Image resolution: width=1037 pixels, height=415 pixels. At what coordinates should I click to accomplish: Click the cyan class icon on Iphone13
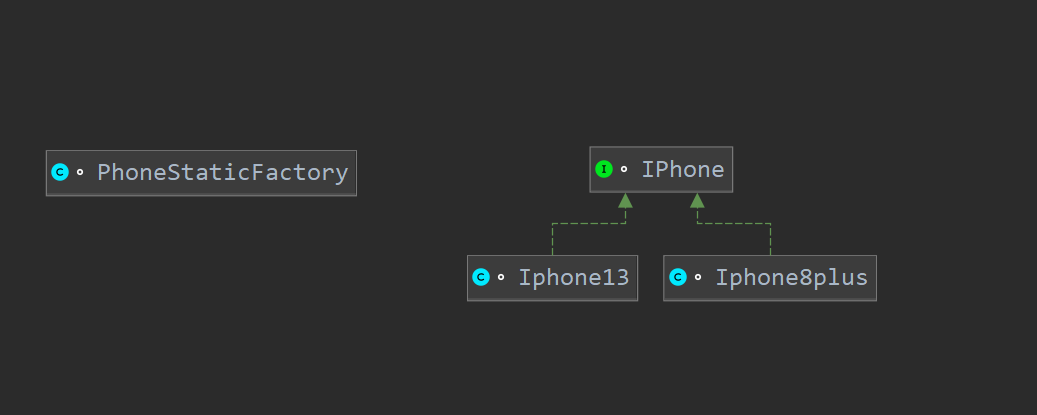(481, 277)
